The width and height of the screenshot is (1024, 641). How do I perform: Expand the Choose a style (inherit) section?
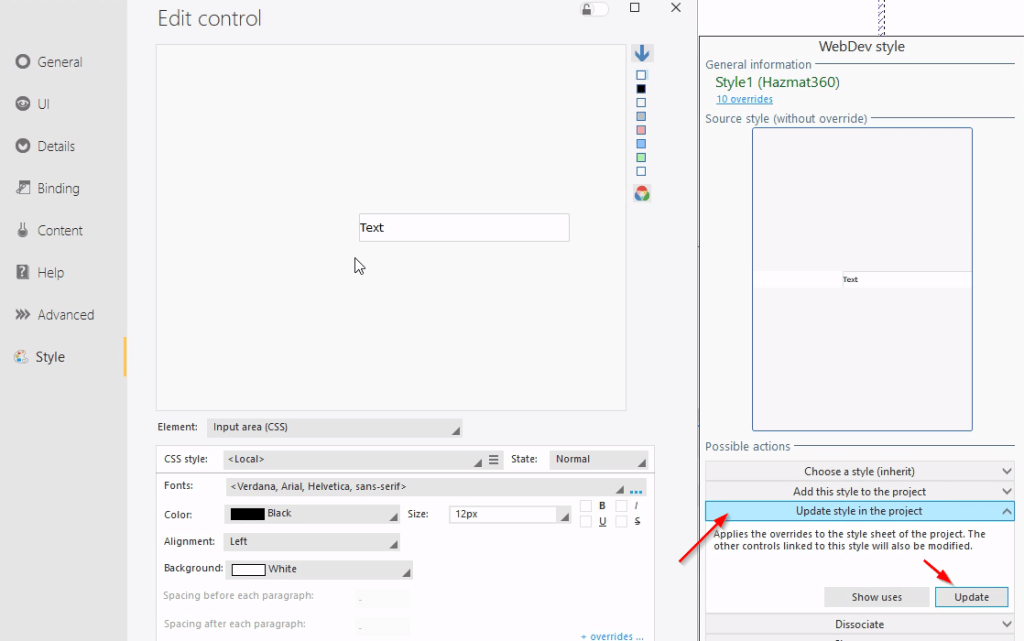(859, 471)
